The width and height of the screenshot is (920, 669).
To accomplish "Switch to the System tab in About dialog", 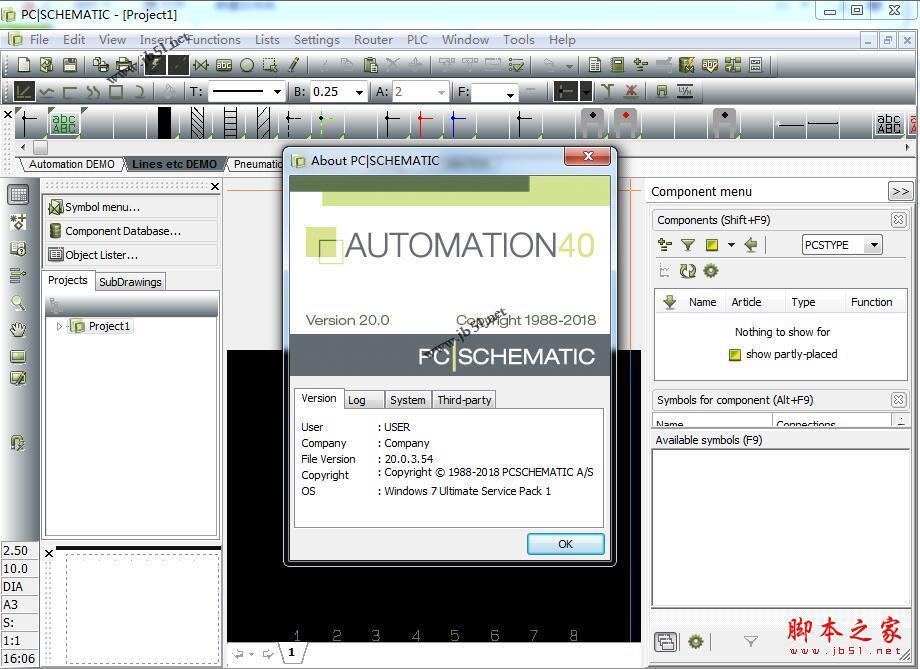I will [x=408, y=400].
